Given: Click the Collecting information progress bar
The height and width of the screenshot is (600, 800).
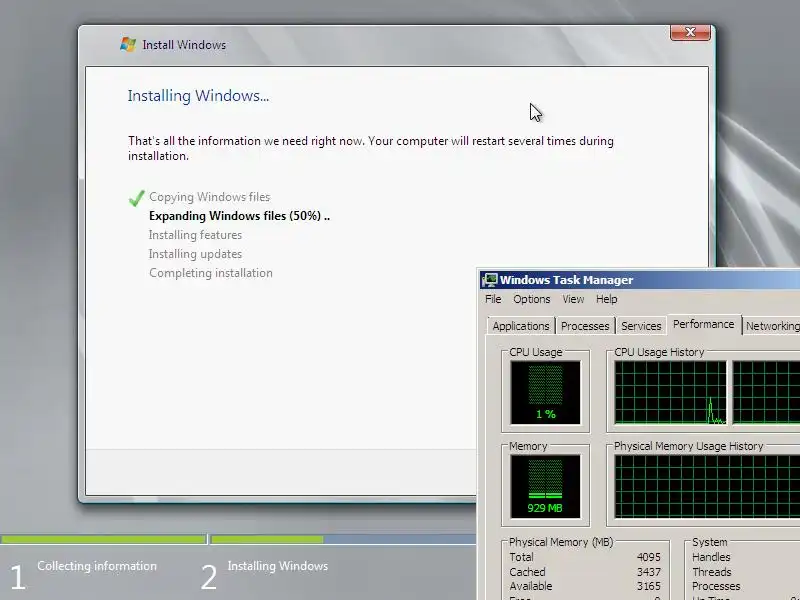Looking at the screenshot, I should (103, 539).
